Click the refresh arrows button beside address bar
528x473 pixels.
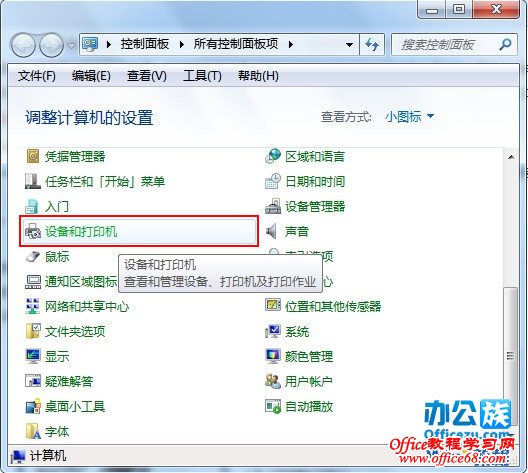point(372,44)
